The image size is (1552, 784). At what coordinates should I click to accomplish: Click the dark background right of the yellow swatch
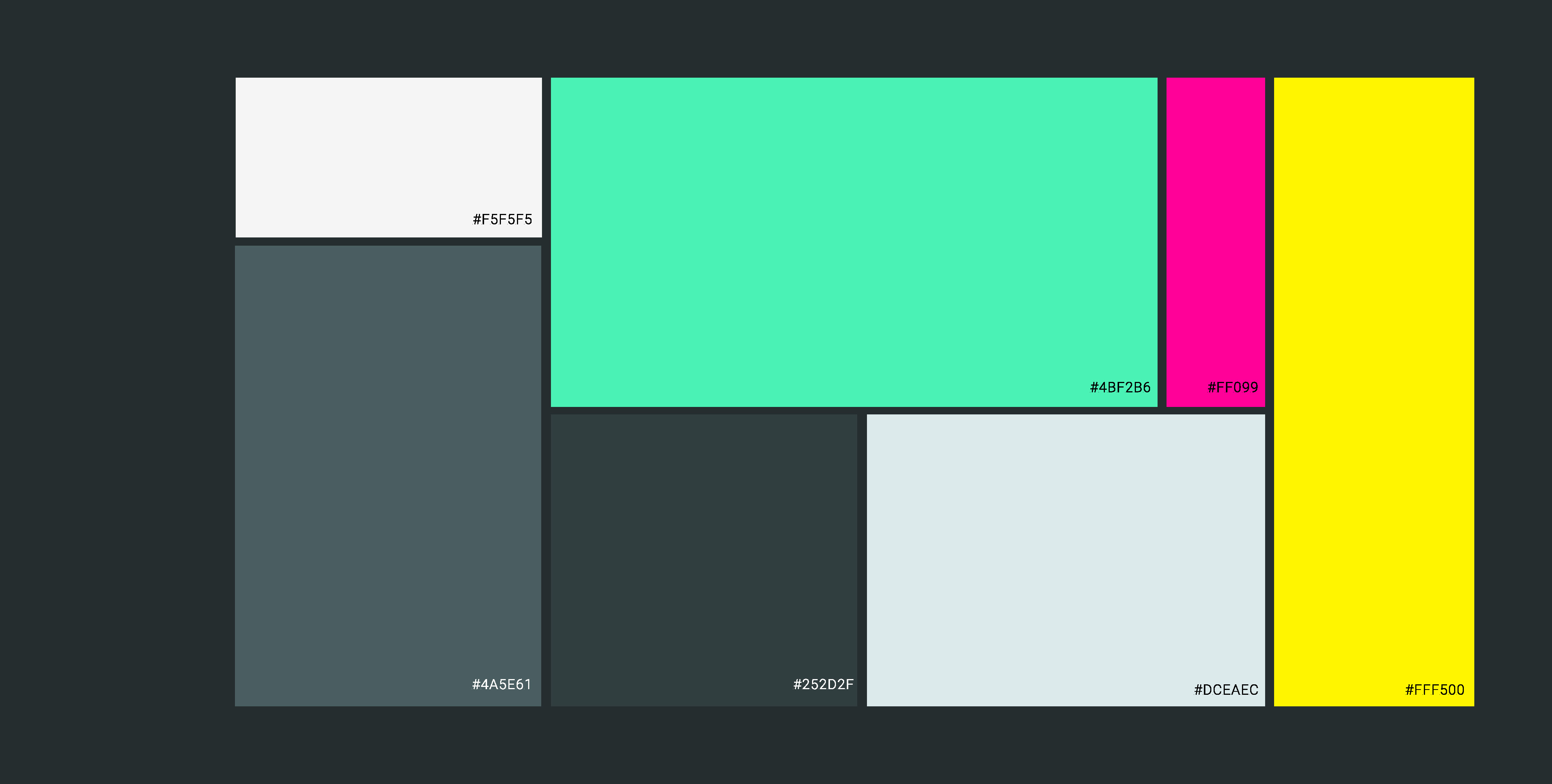pos(1513,392)
